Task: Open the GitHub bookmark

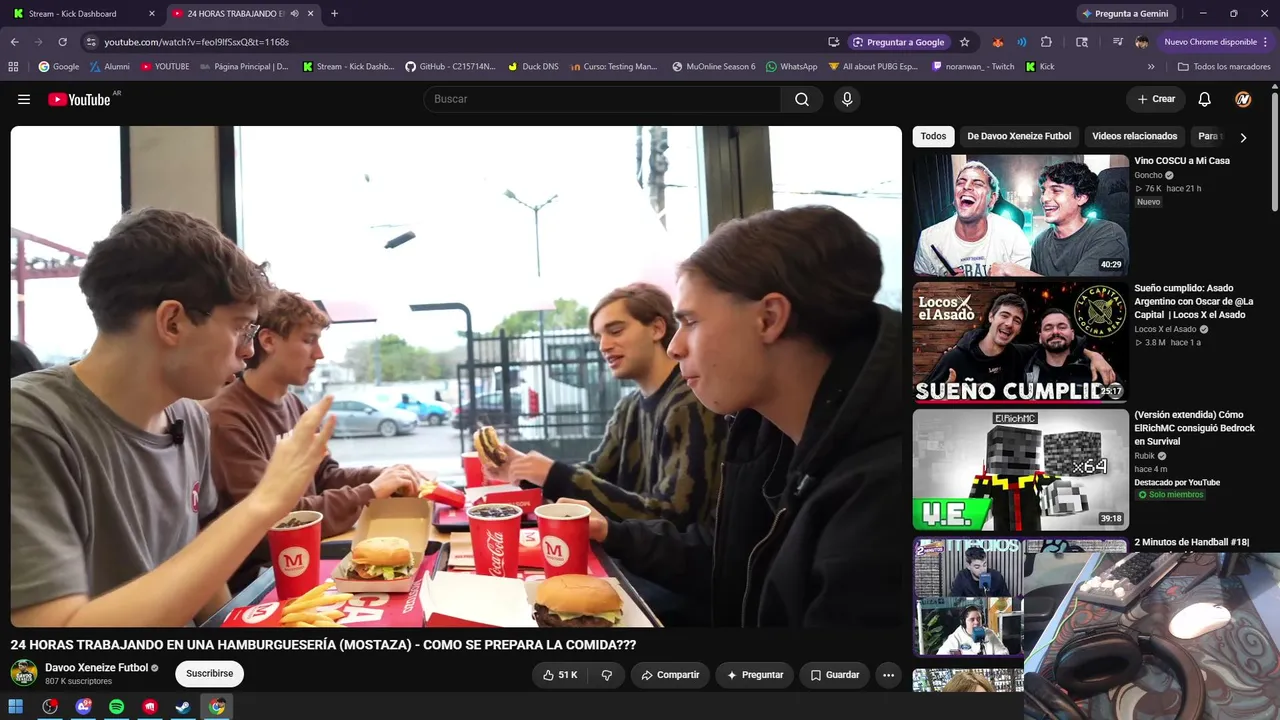Action: point(450,67)
